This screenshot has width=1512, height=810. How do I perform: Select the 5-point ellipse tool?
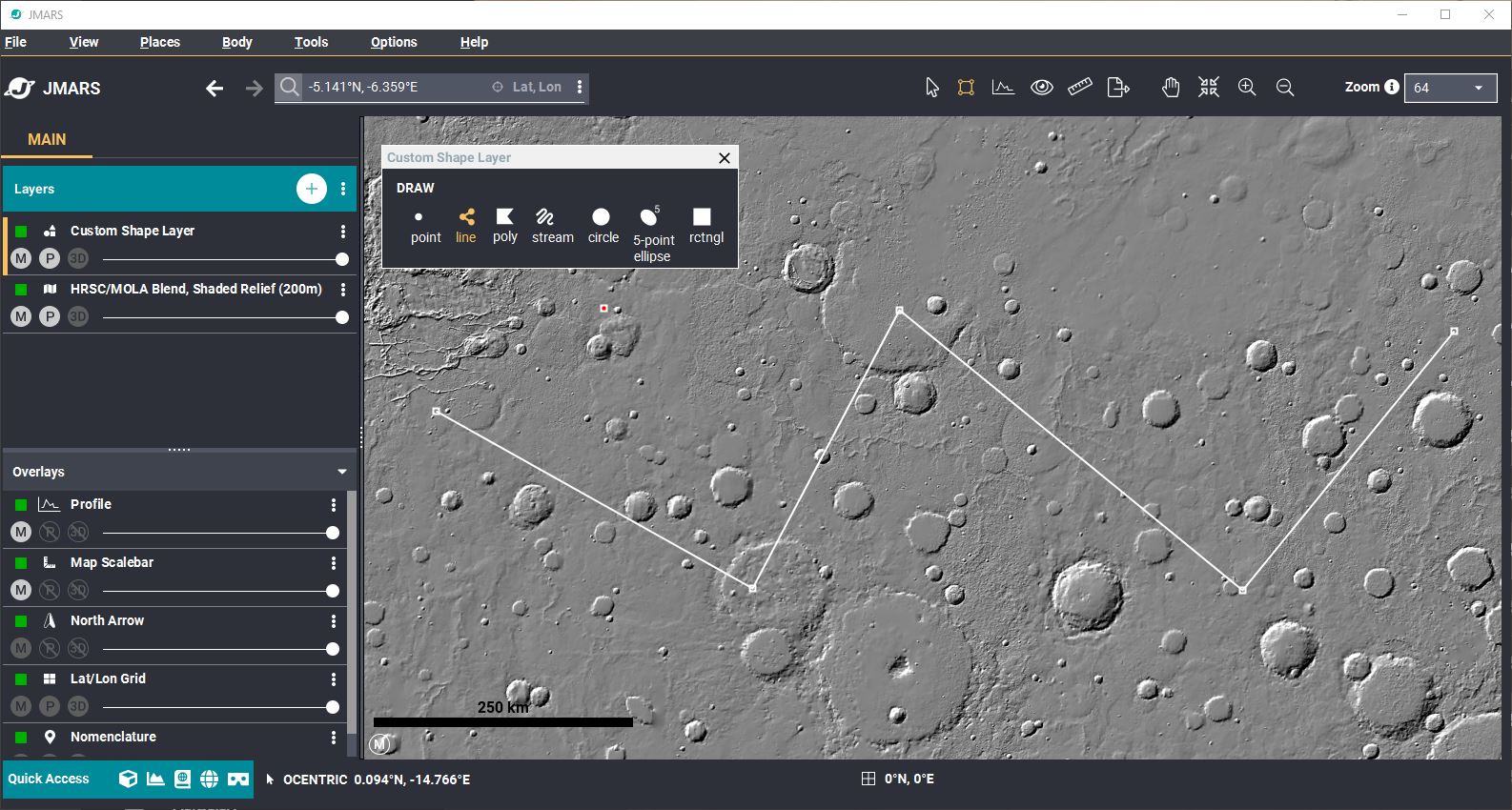click(x=653, y=234)
